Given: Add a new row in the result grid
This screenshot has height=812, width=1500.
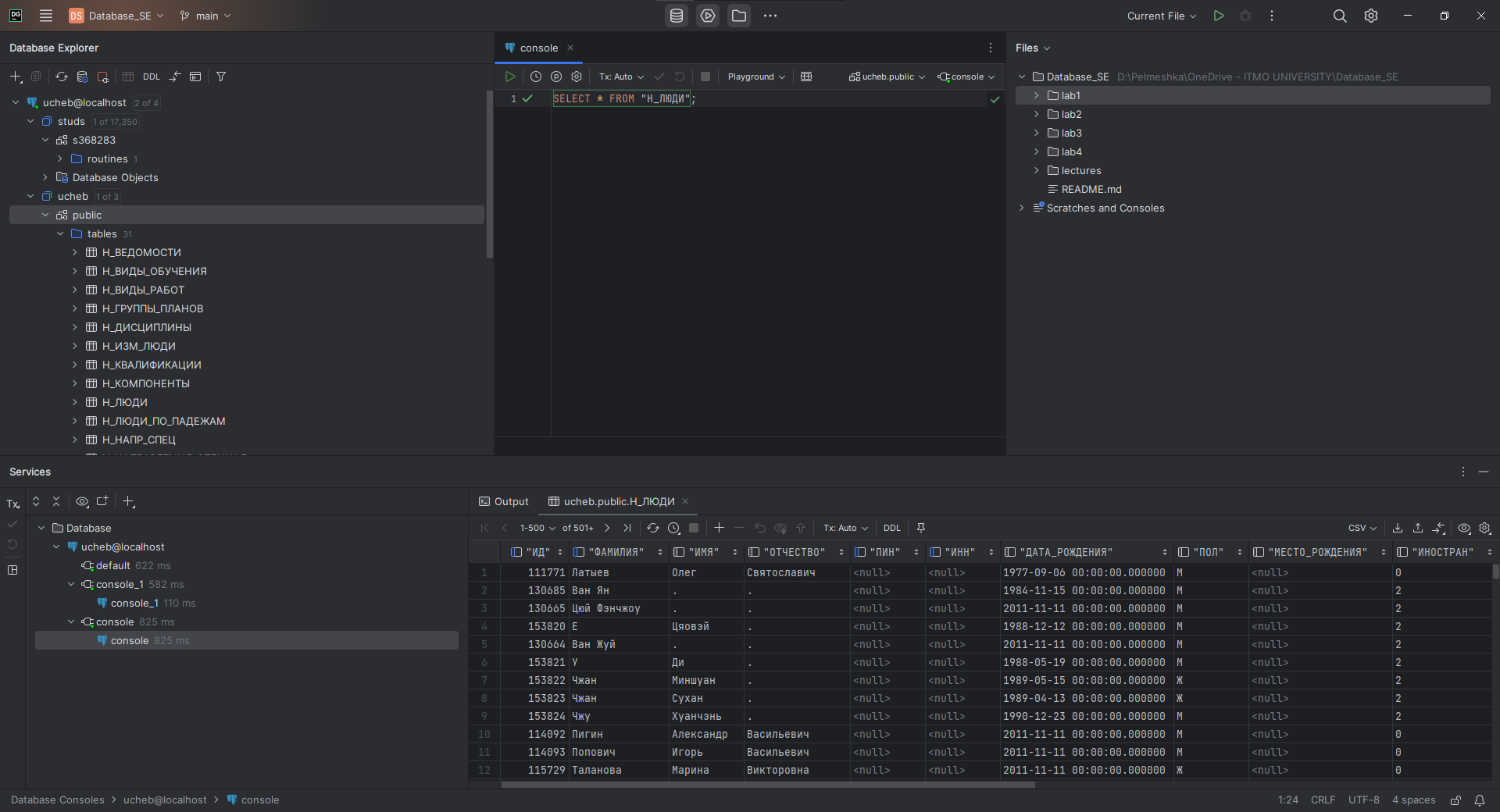Looking at the screenshot, I should 720,528.
